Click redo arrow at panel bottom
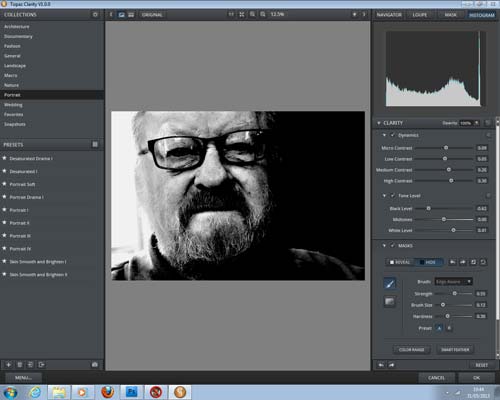Viewport: 500px width, 400px height. pyautogui.click(x=391, y=365)
